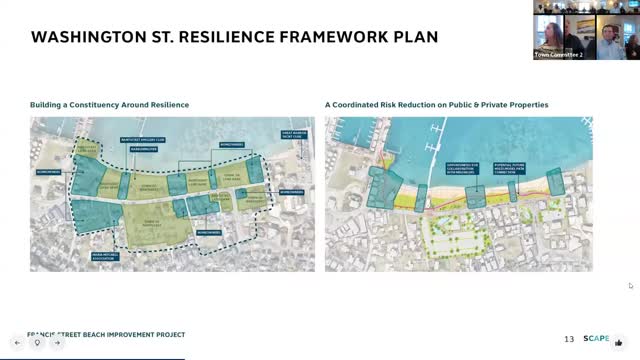Screen dimensions: 640x360
Task: Click the Nantucket Anglers Club map label
Action: [143, 140]
